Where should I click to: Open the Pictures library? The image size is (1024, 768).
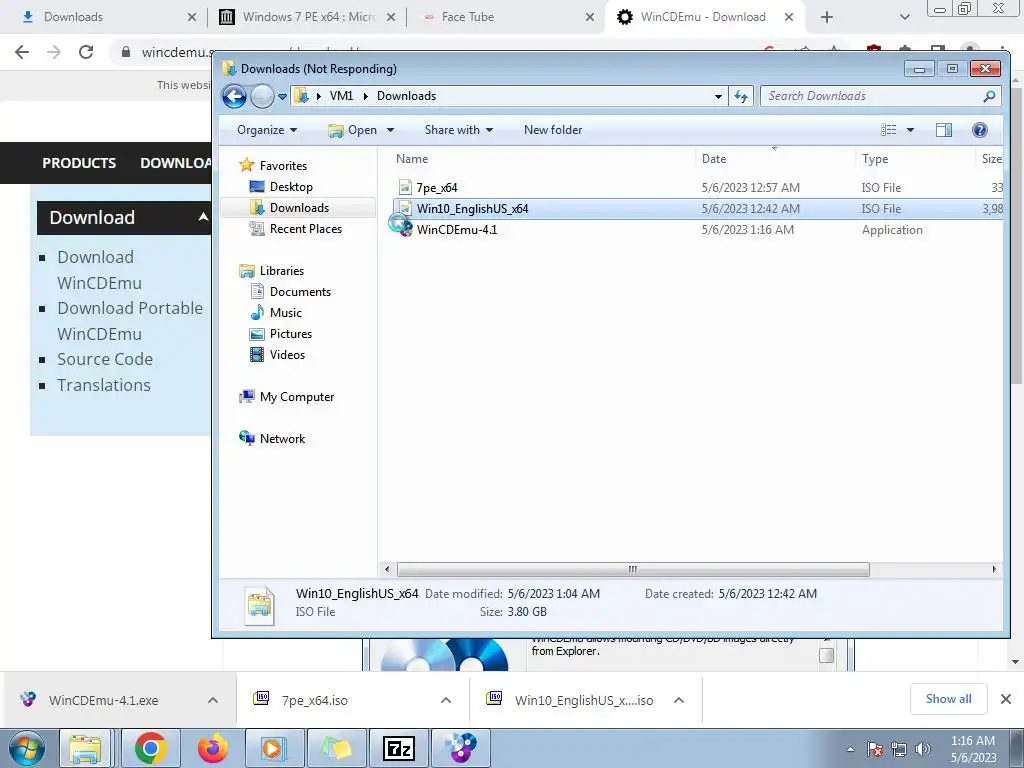(x=281, y=334)
